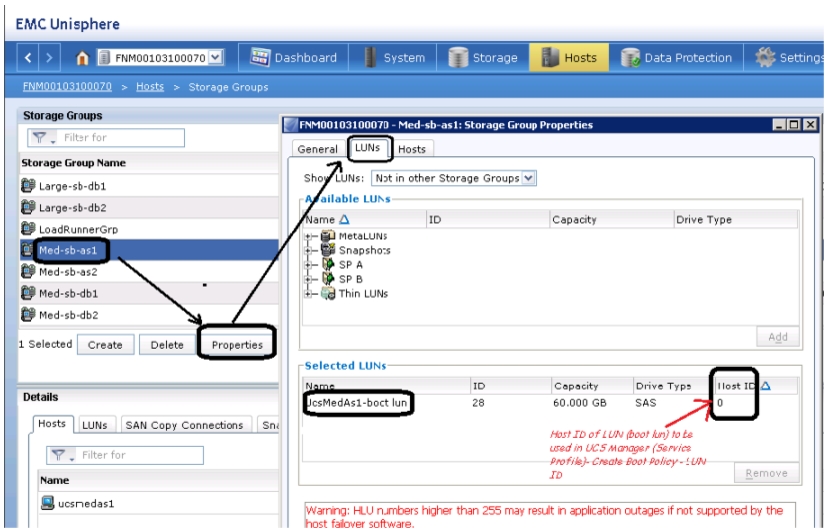Select the Large-sb-db2 storage group icon
The height and width of the screenshot is (531, 825).
[x=28, y=207]
